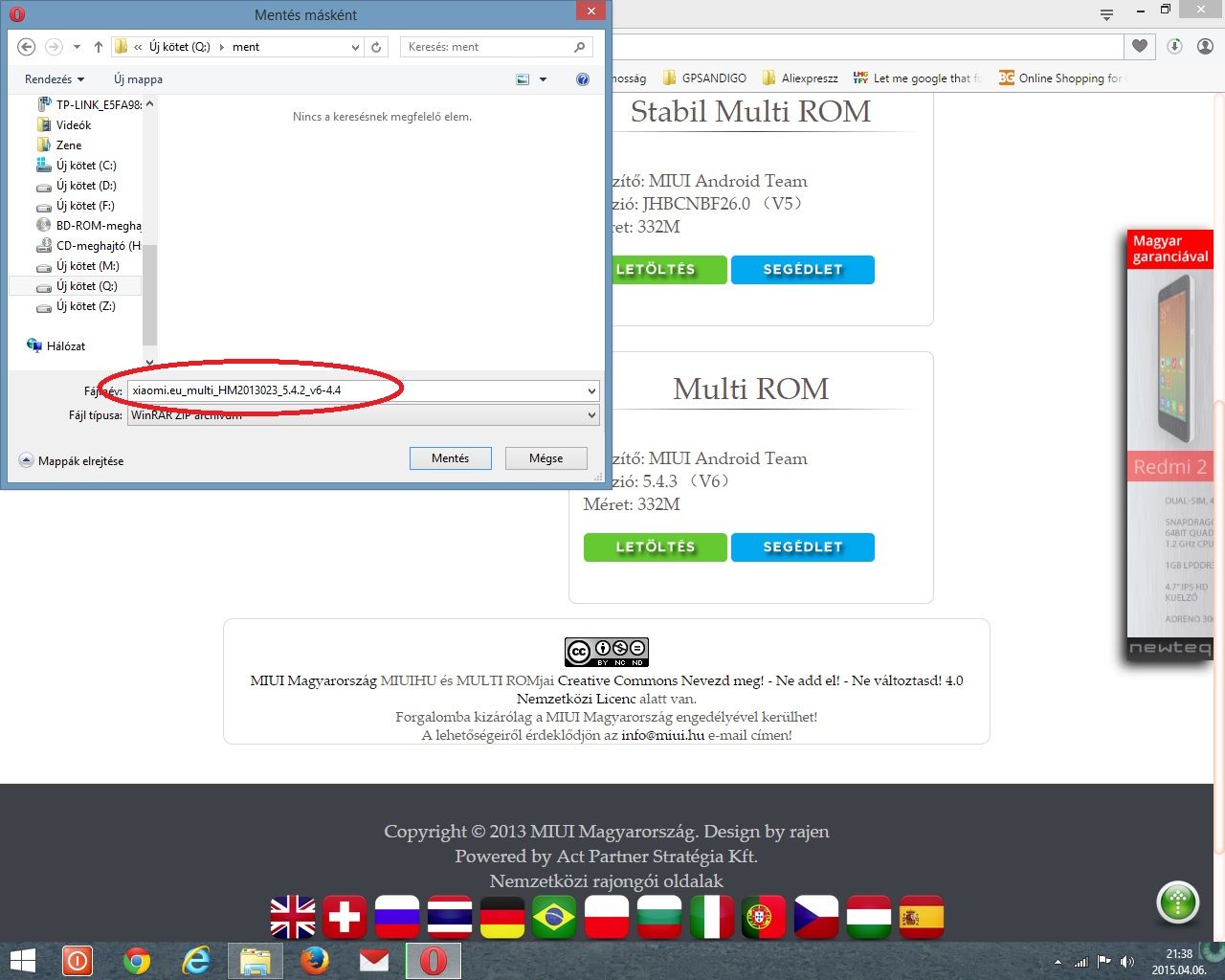Image resolution: width=1225 pixels, height=980 pixels.
Task: Open Opera user account icon
Action: [x=1205, y=46]
